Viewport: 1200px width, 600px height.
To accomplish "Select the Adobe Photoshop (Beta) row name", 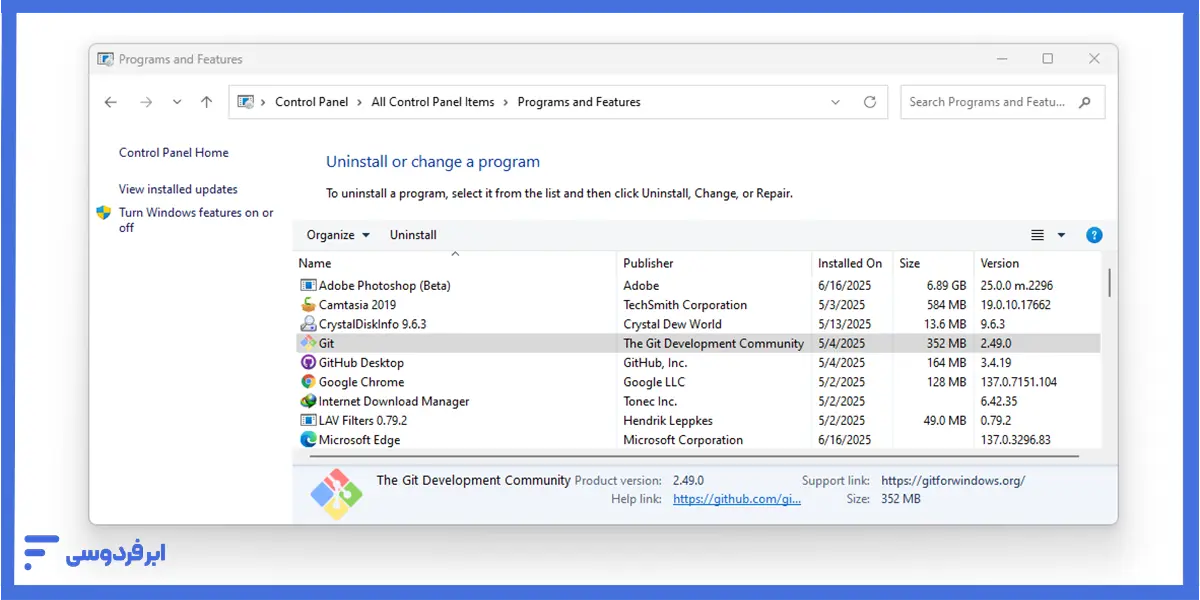I will click(385, 286).
